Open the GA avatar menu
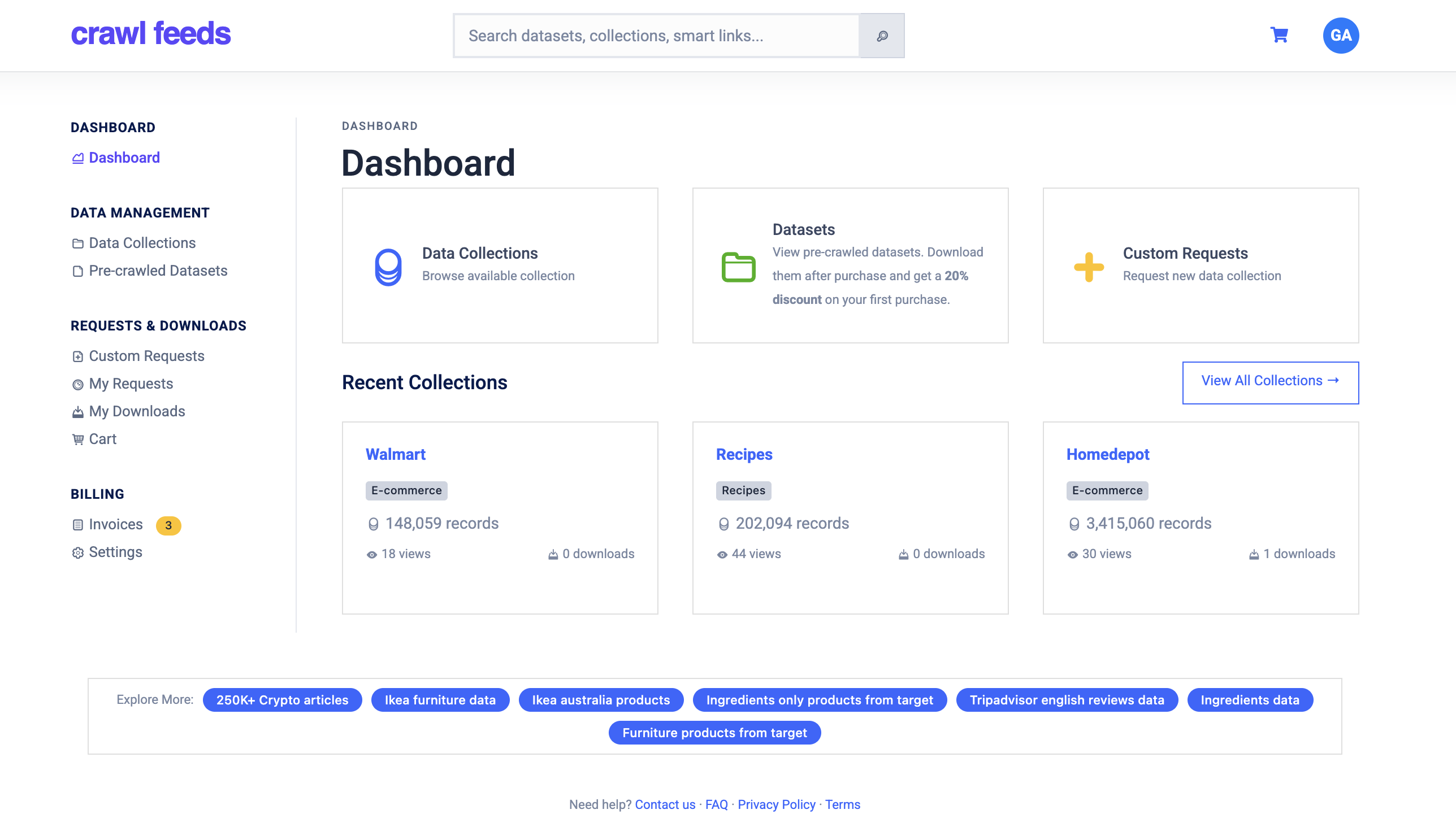Image resolution: width=1456 pixels, height=827 pixels. coord(1341,34)
